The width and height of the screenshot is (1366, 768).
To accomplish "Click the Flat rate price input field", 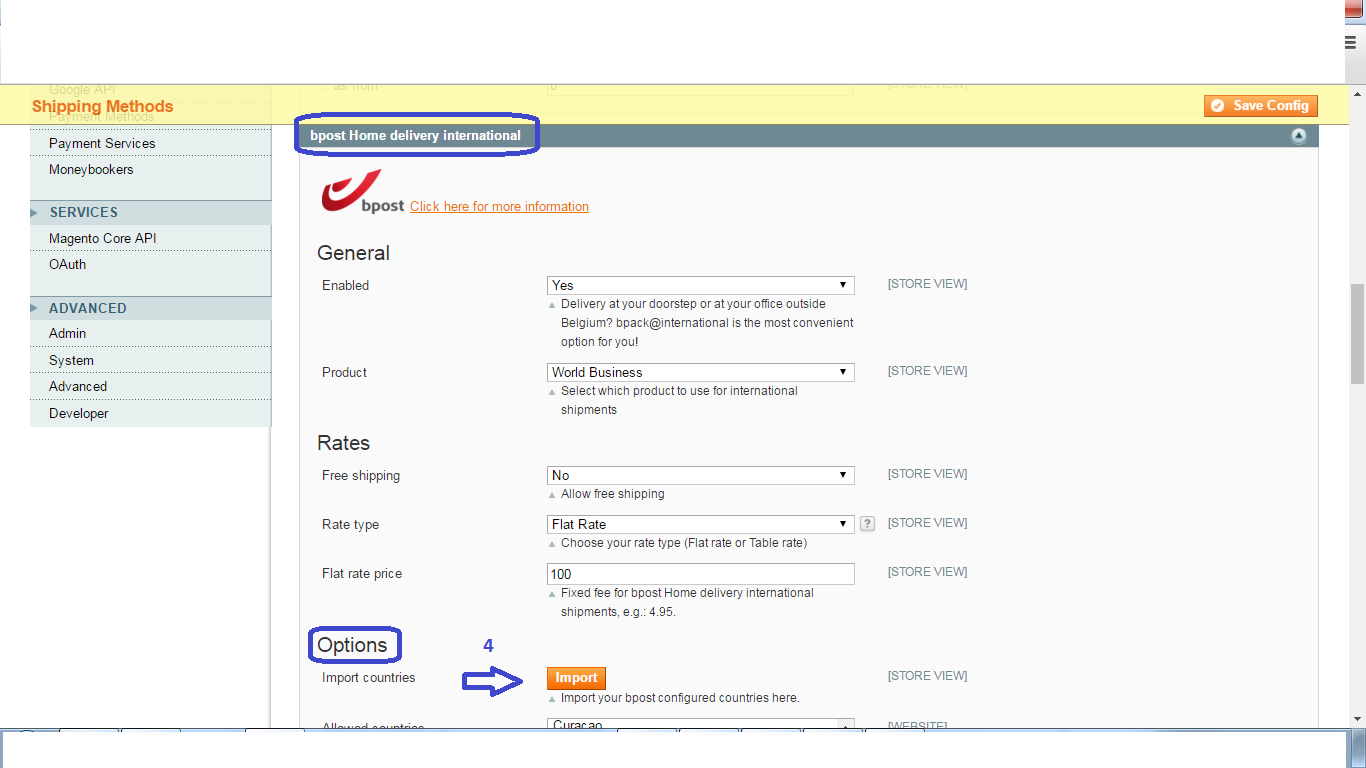I will 700,574.
